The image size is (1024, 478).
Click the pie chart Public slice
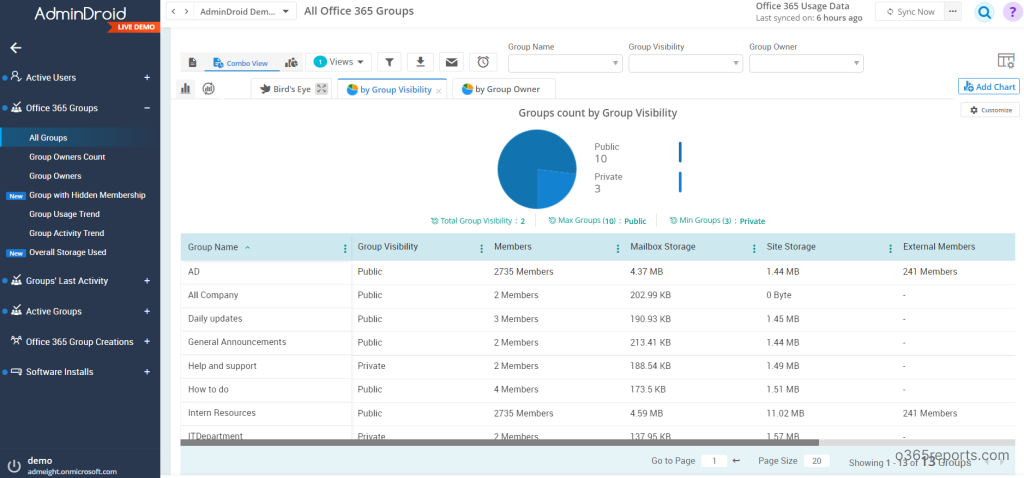click(522, 157)
